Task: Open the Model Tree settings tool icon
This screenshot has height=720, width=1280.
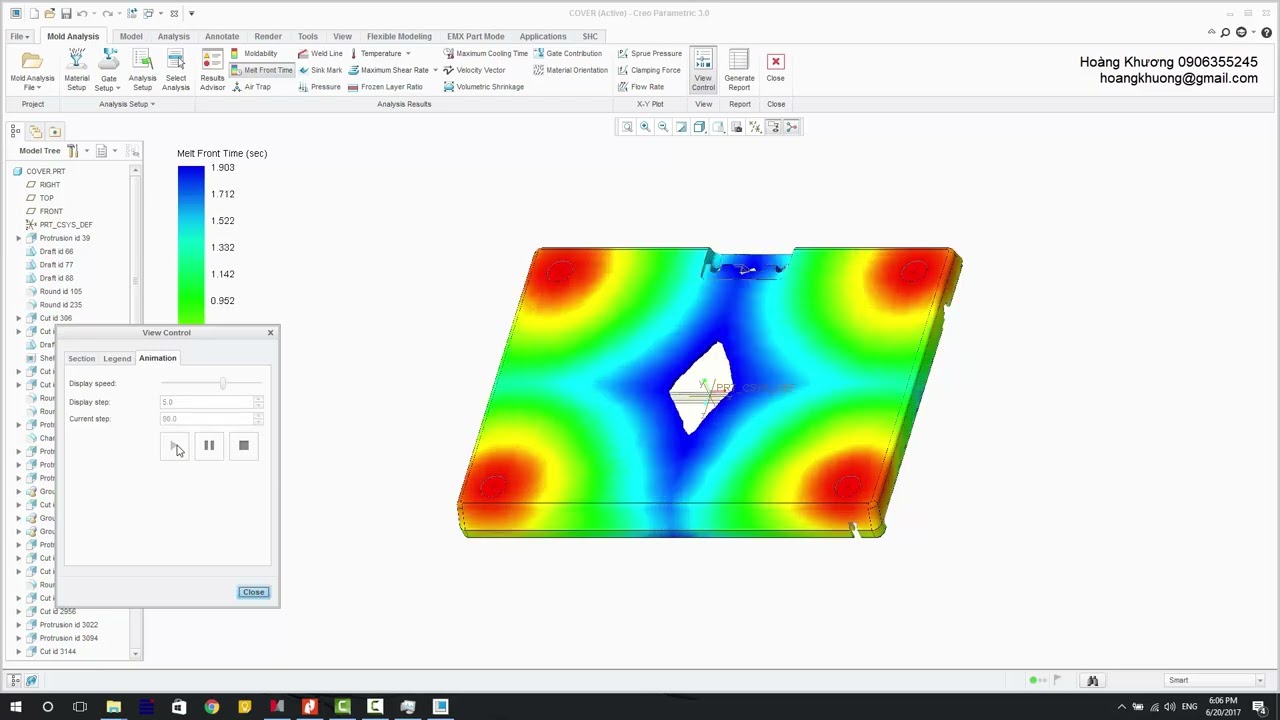Action: (x=73, y=151)
